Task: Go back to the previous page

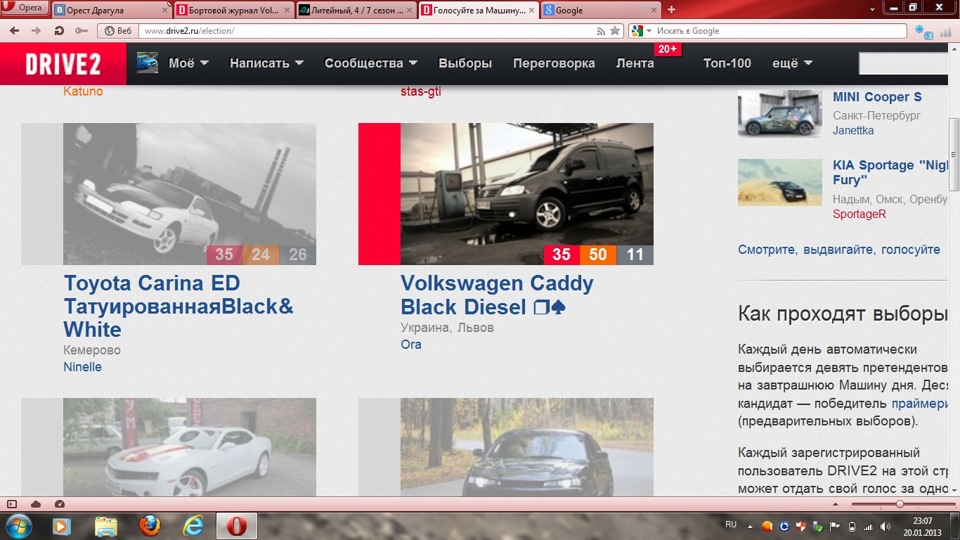Action: coord(14,31)
